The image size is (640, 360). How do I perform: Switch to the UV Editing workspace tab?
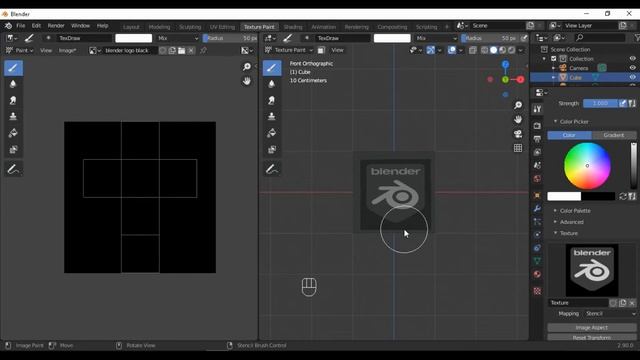222,27
